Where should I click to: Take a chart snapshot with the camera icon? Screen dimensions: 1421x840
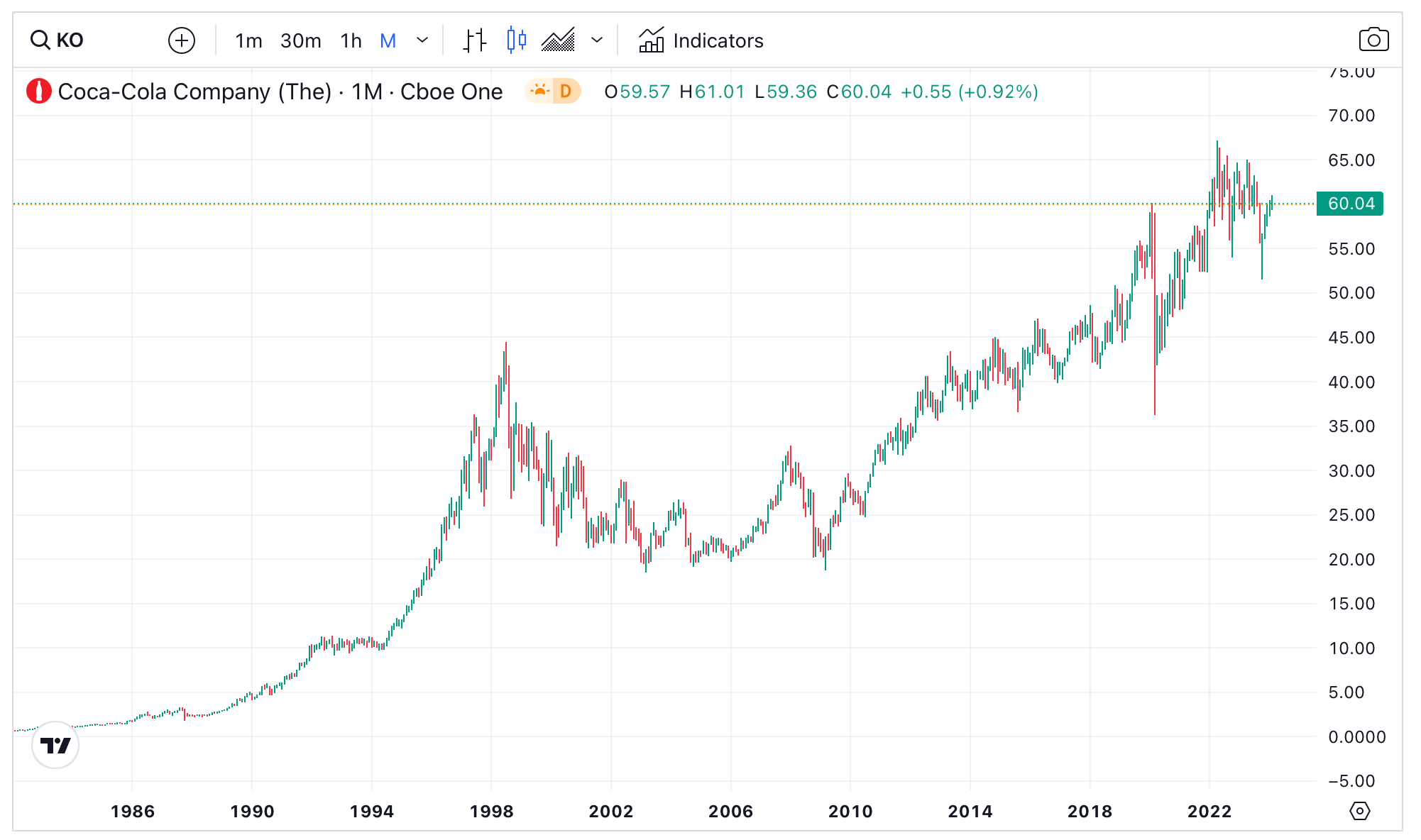(x=1374, y=40)
